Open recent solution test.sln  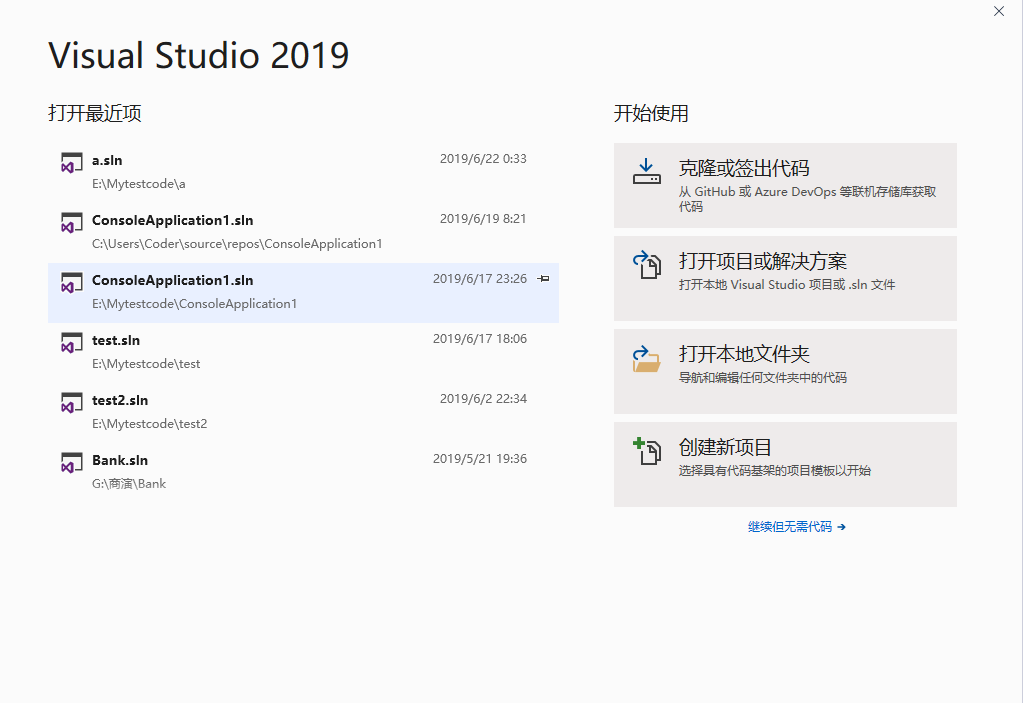tap(303, 353)
